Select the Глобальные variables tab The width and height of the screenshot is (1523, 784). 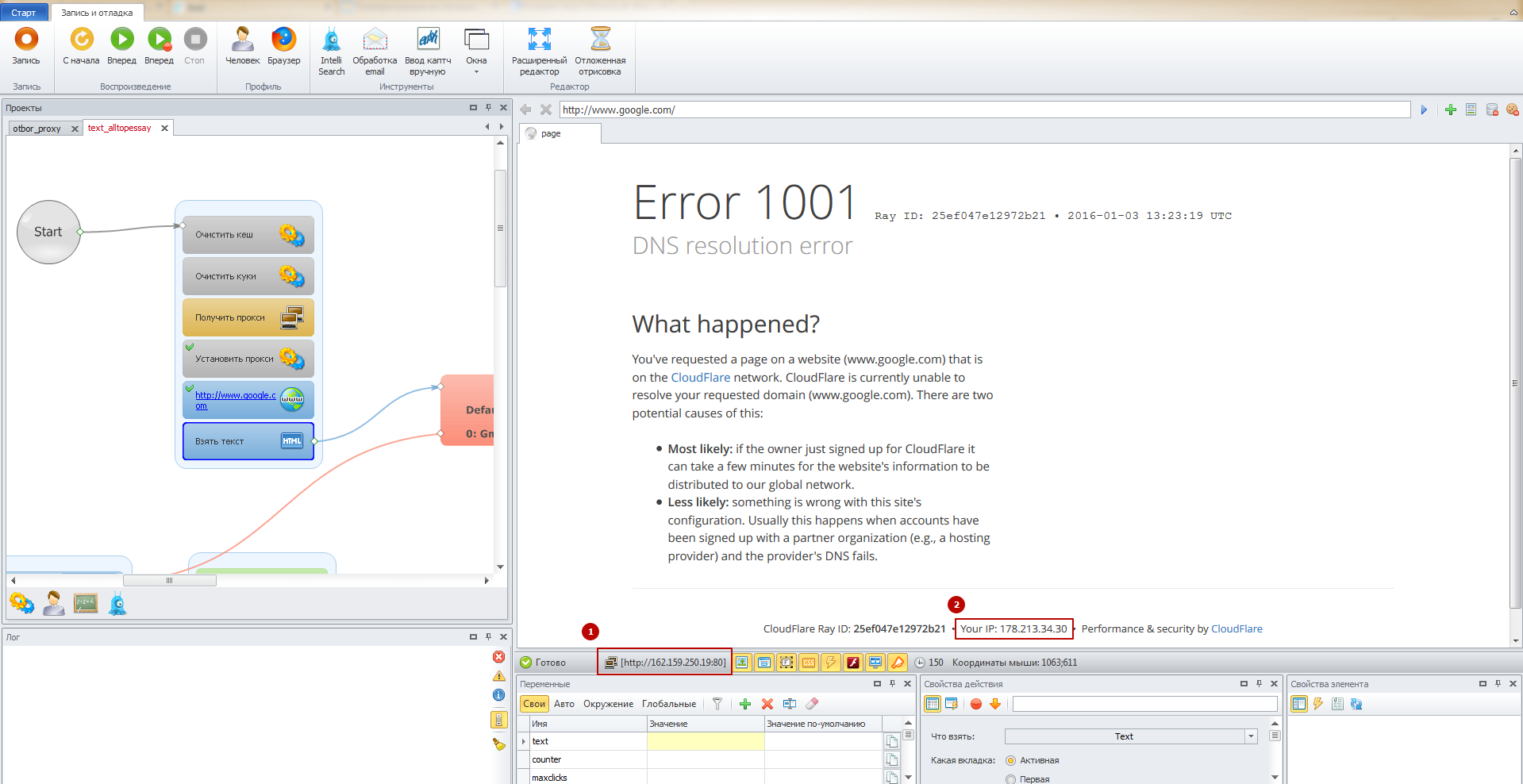click(669, 704)
